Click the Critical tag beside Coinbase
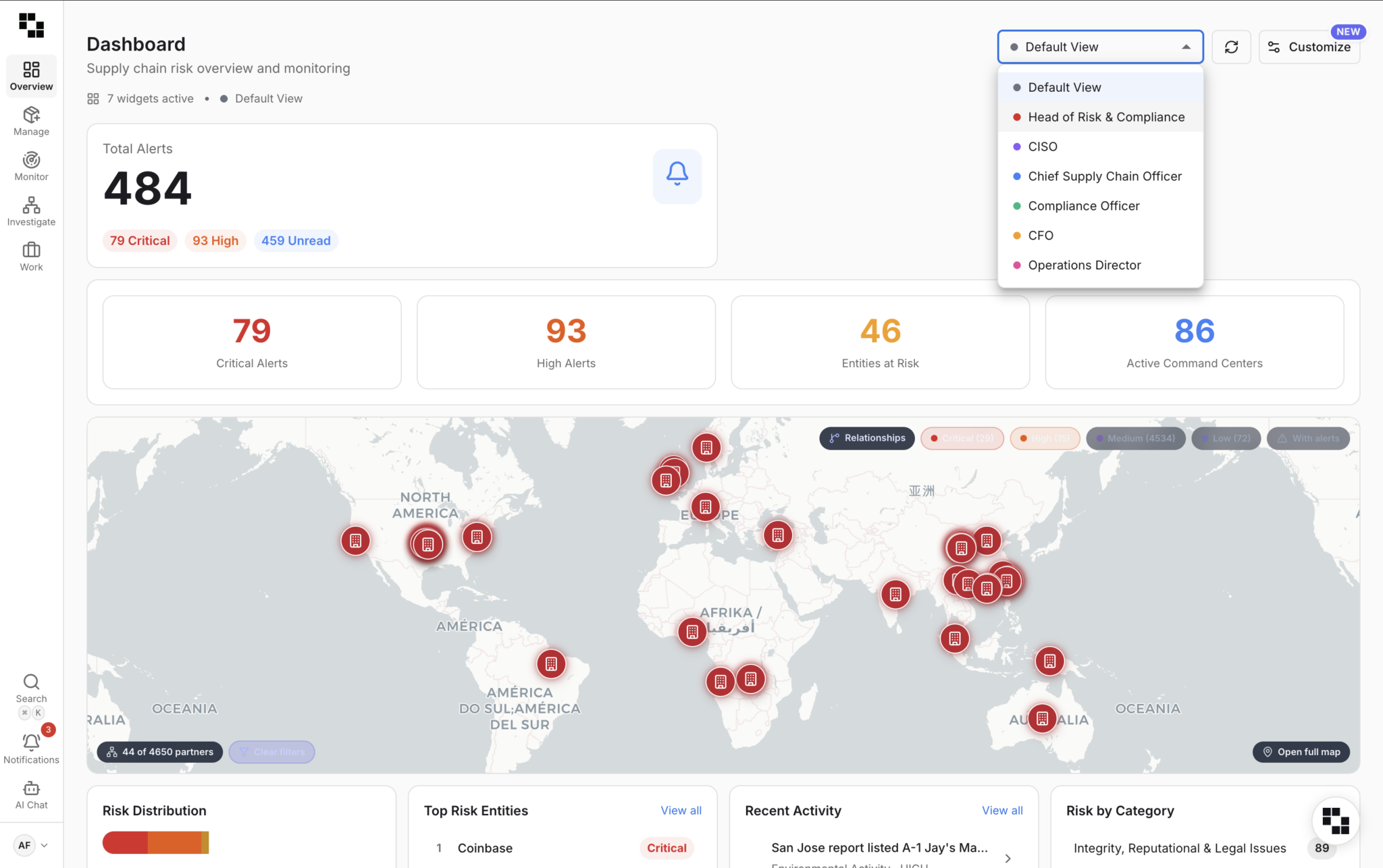 pyautogui.click(x=667, y=848)
